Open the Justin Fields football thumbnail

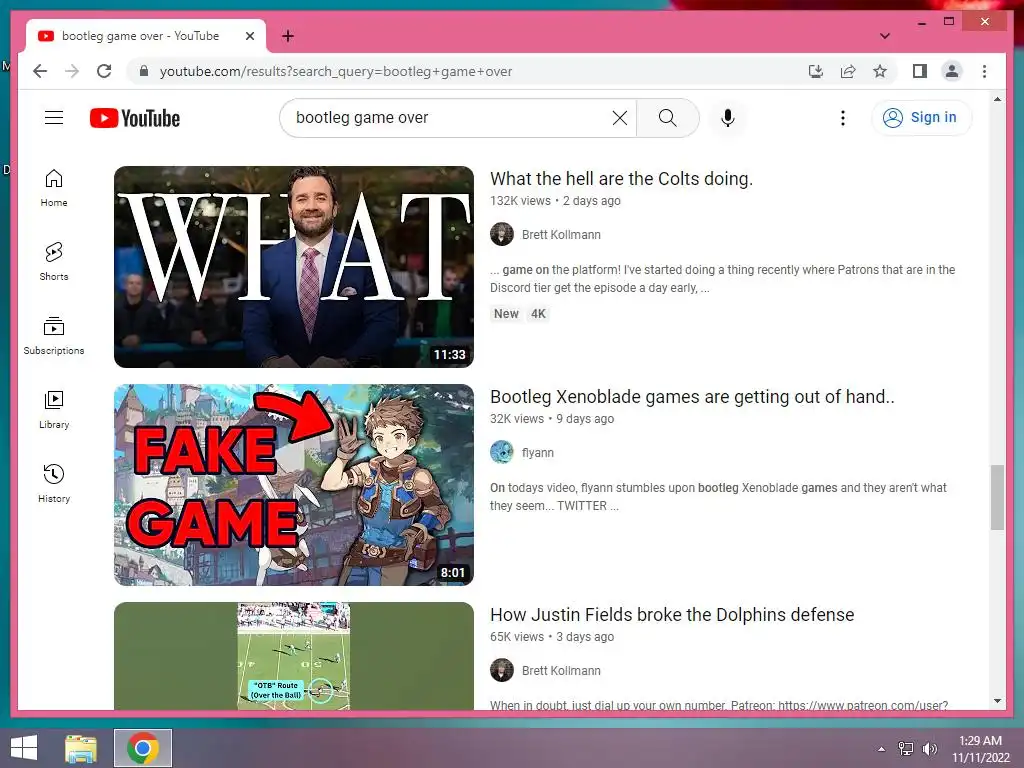click(x=294, y=656)
